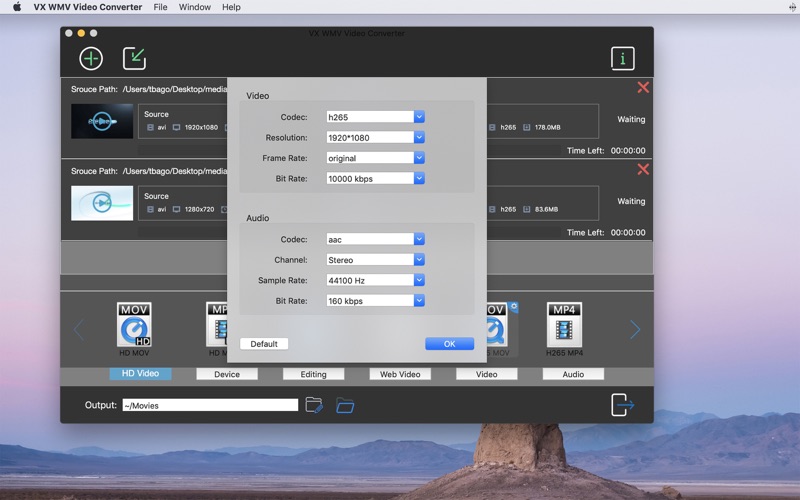Click thumbnail of first 1920x1080 video
800x500 pixels.
click(102, 121)
